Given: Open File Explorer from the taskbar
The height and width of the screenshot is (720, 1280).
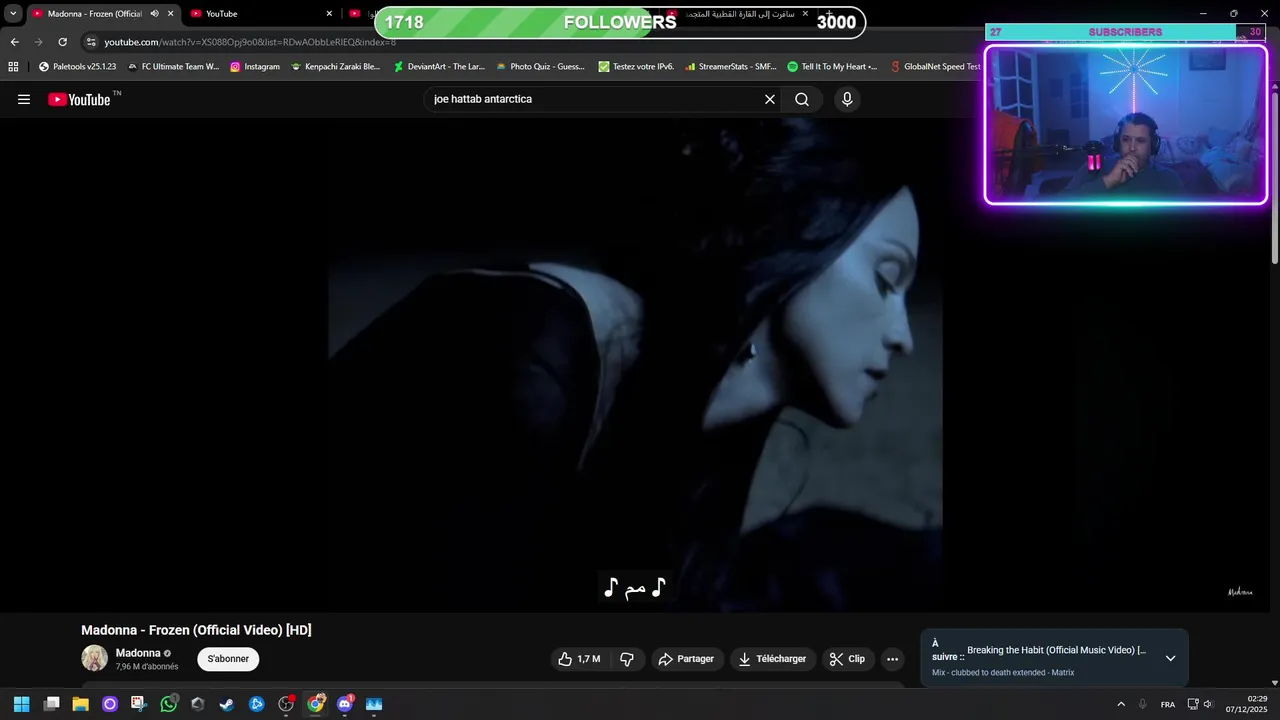Looking at the screenshot, I should pos(80,704).
